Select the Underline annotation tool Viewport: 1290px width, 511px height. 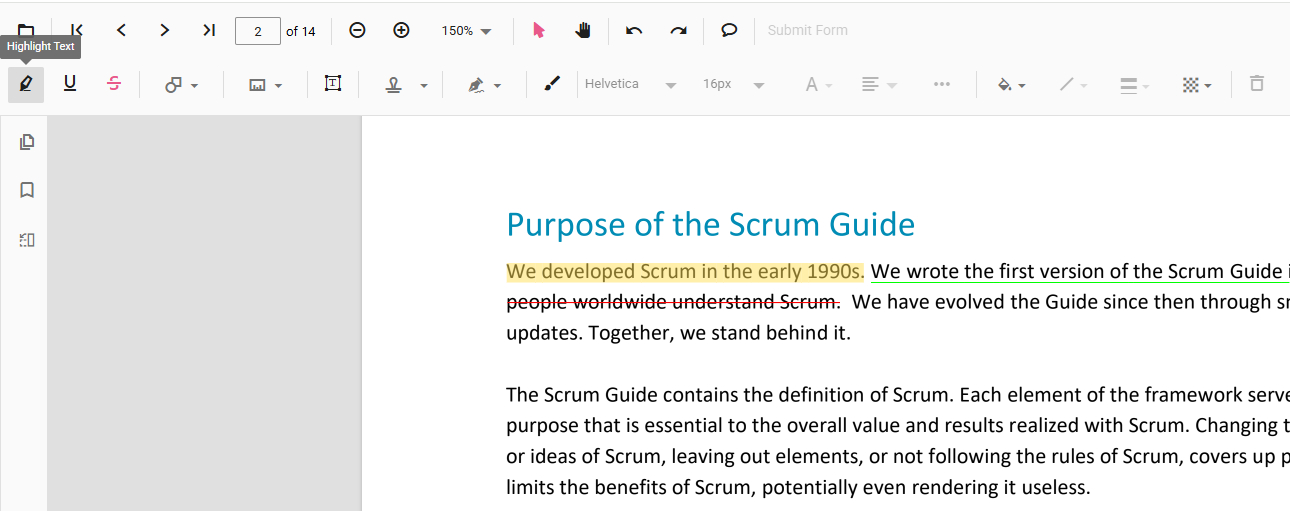pyautogui.click(x=70, y=85)
